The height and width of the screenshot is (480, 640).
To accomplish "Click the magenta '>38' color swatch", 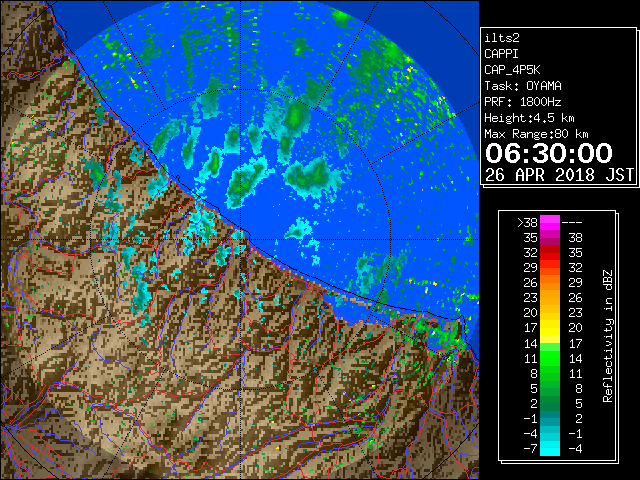I will click(x=550, y=223).
